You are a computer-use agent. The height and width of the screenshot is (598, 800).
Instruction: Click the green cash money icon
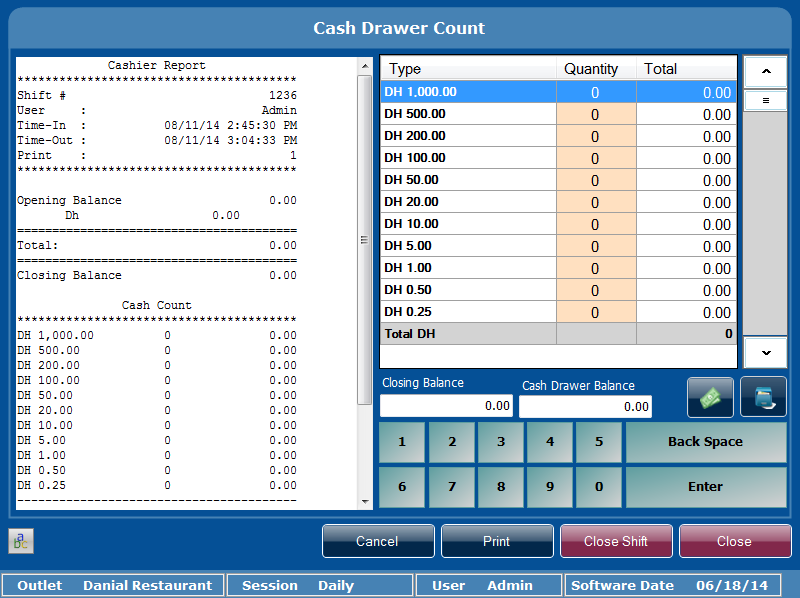(710, 397)
